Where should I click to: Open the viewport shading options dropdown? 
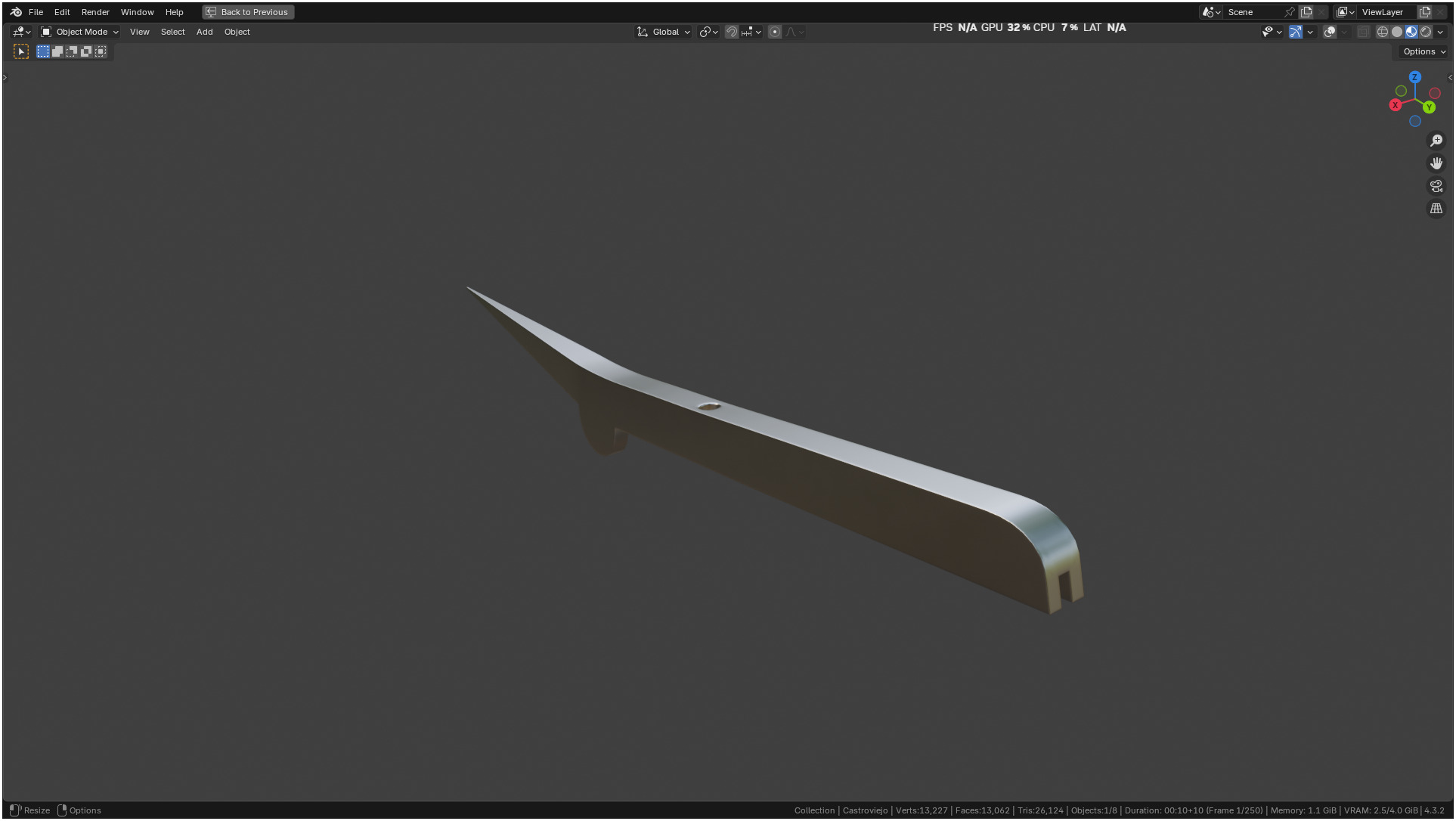pos(1440,32)
